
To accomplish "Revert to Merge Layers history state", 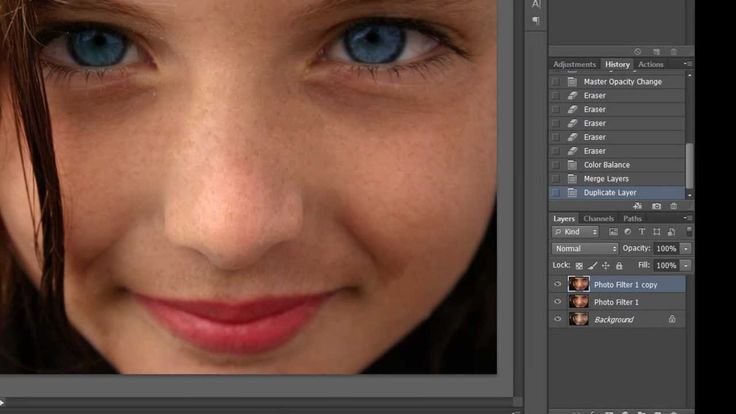I will 606,179.
